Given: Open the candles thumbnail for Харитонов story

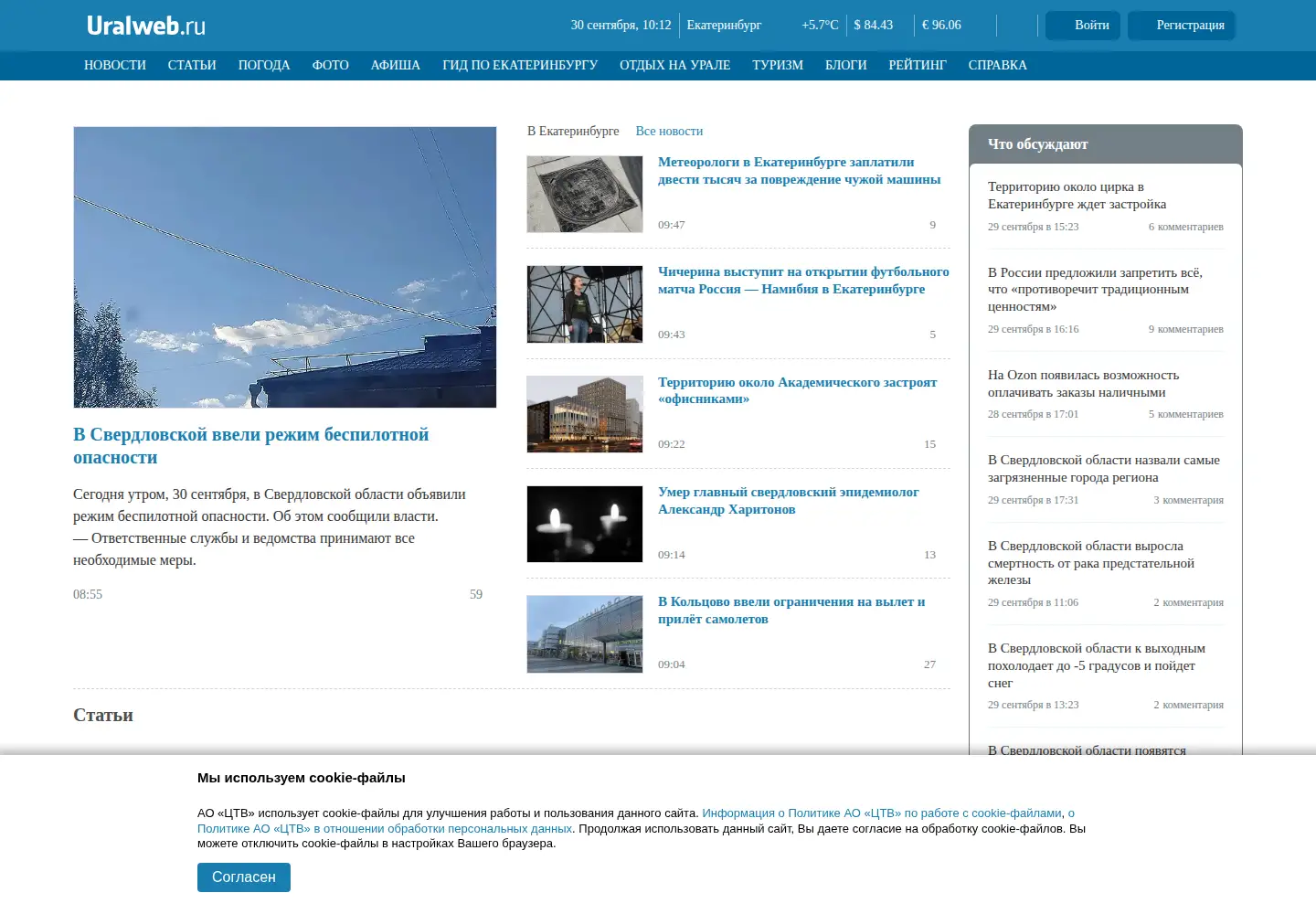Looking at the screenshot, I should coord(585,524).
